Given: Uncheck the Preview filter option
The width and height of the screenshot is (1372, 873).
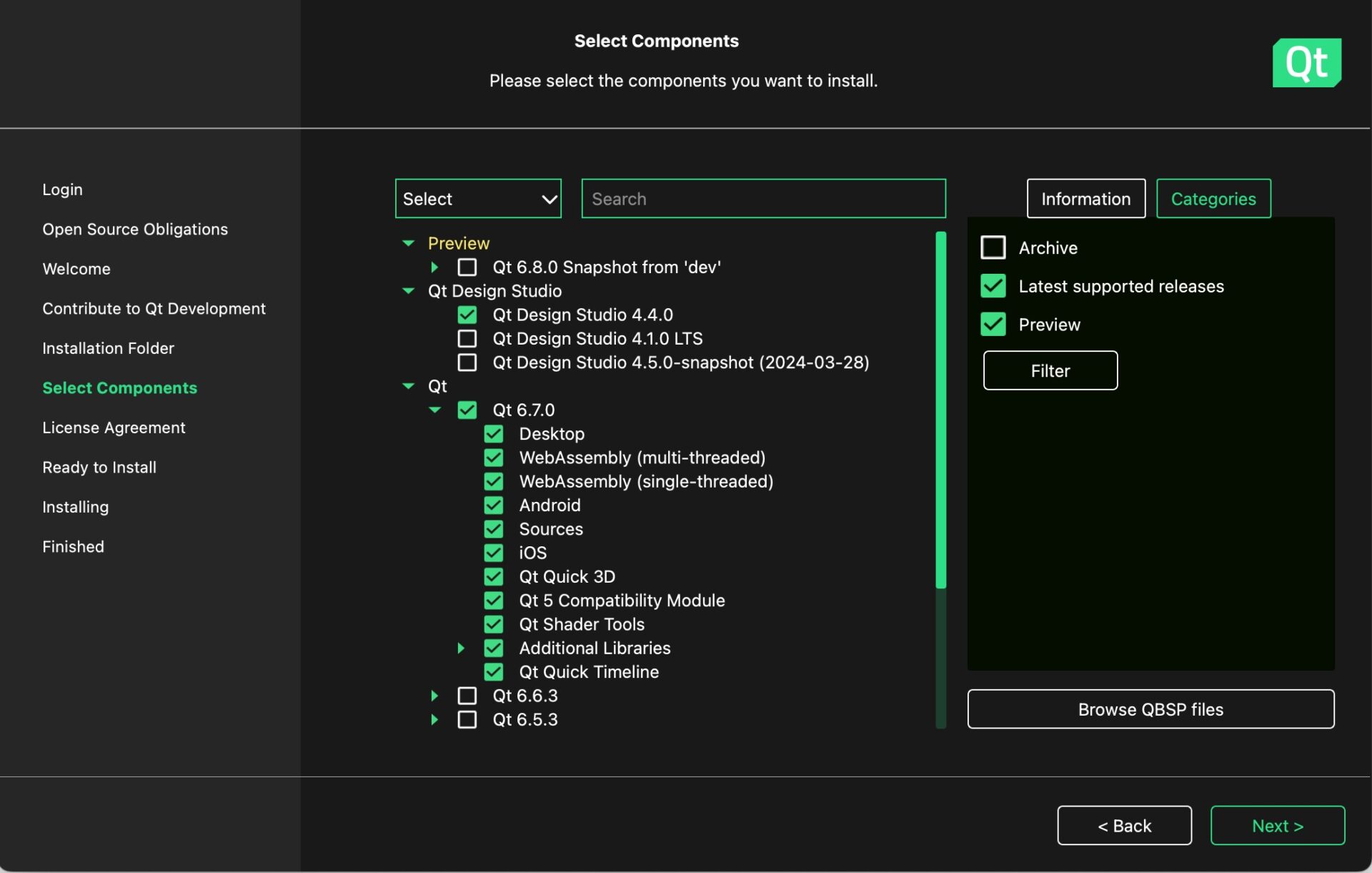Looking at the screenshot, I should click(x=993, y=324).
